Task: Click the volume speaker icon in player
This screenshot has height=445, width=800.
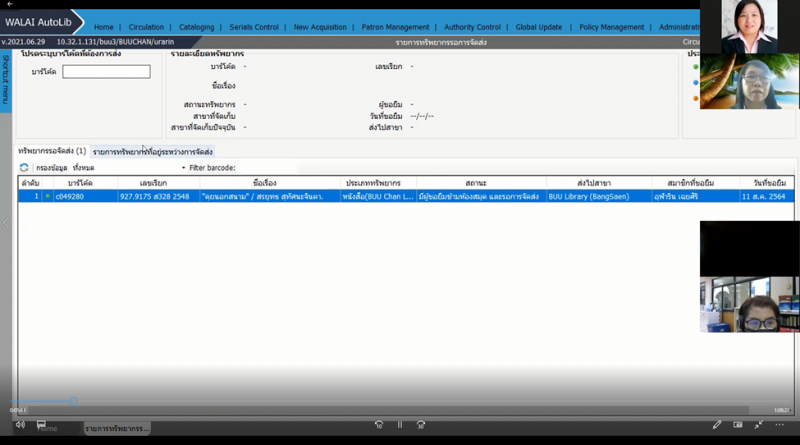Action: [x=19, y=424]
